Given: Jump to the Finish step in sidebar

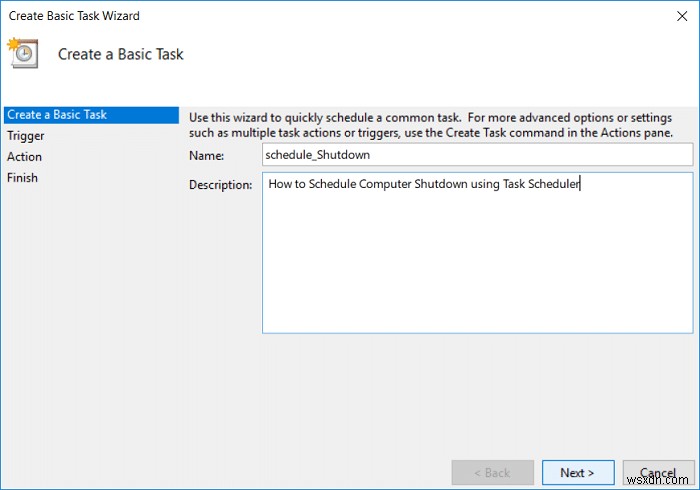Looking at the screenshot, I should [23, 178].
